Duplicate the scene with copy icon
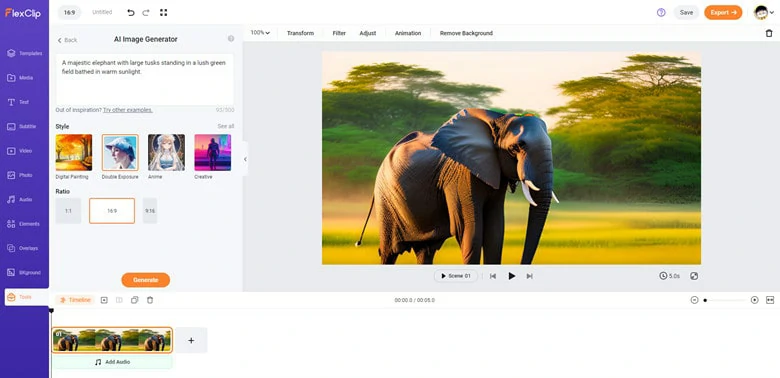780x378 pixels. (x=134, y=300)
